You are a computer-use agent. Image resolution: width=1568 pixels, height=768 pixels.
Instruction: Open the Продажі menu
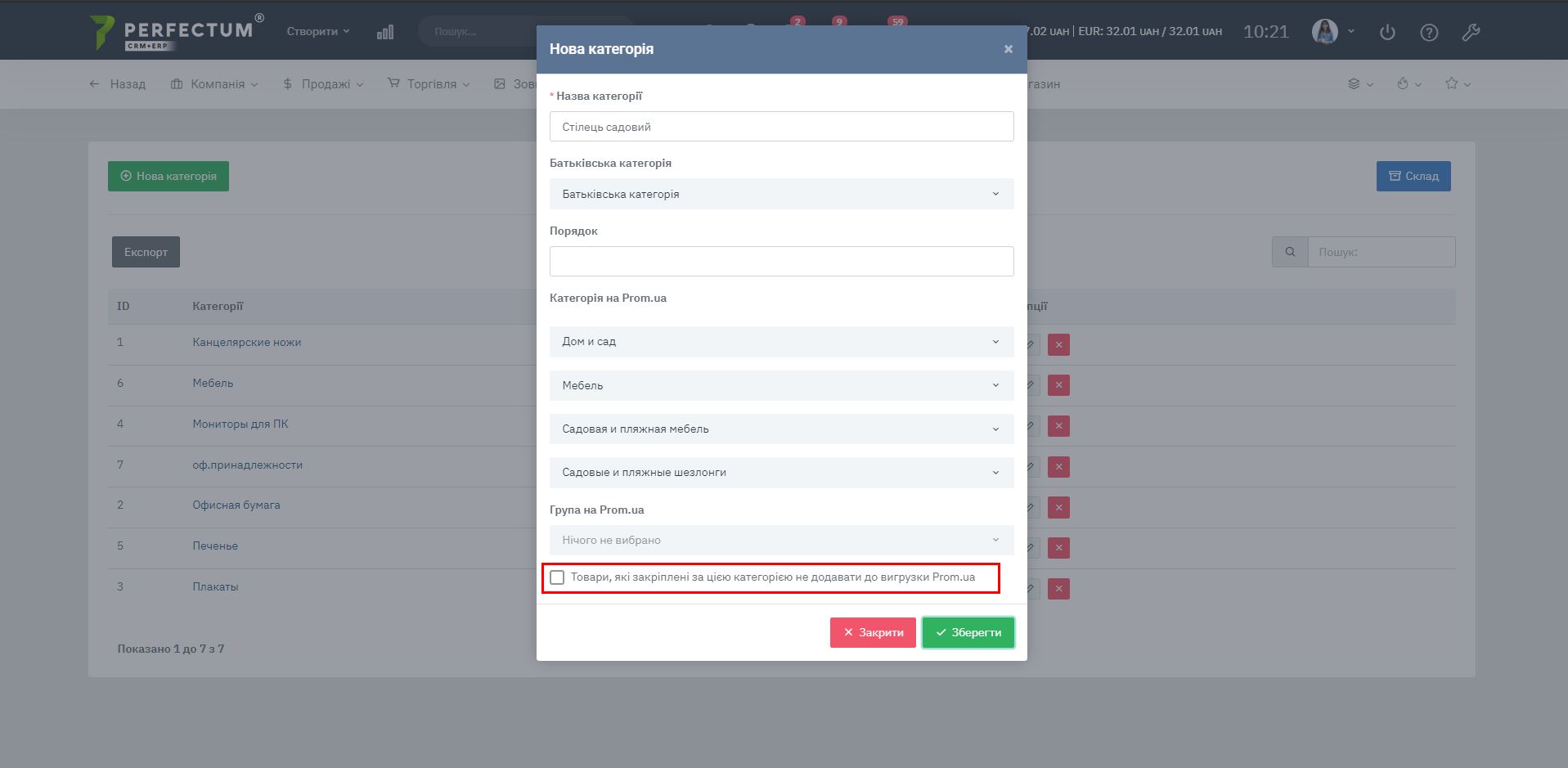click(x=323, y=83)
